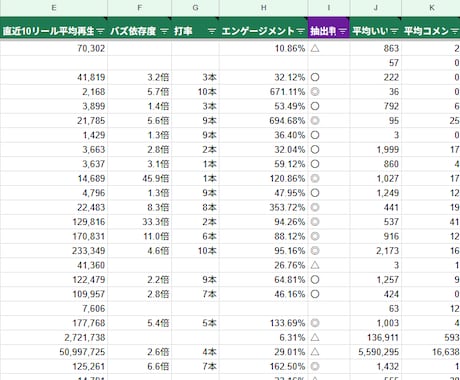Screen dimensions: 460x380
Task: Click double-circle mark in the 694.68% row
Action: click(x=315, y=121)
